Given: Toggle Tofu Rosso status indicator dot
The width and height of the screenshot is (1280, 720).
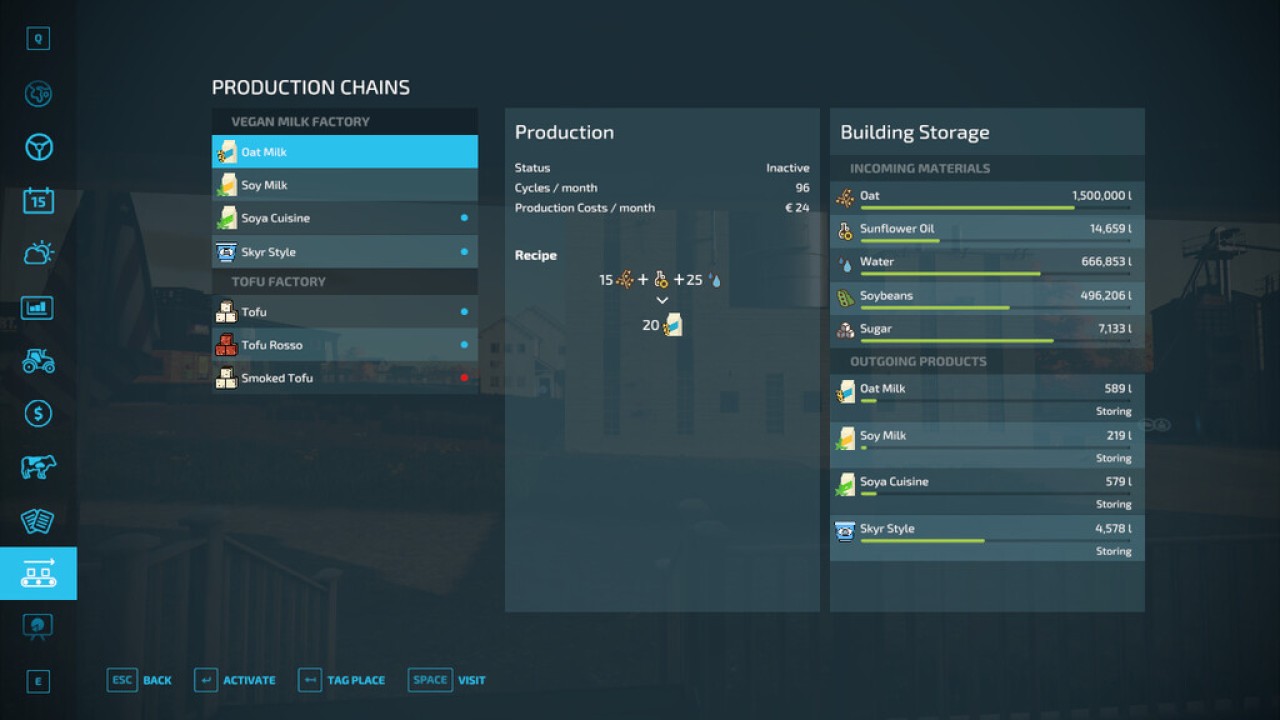Looking at the screenshot, I should [464, 345].
